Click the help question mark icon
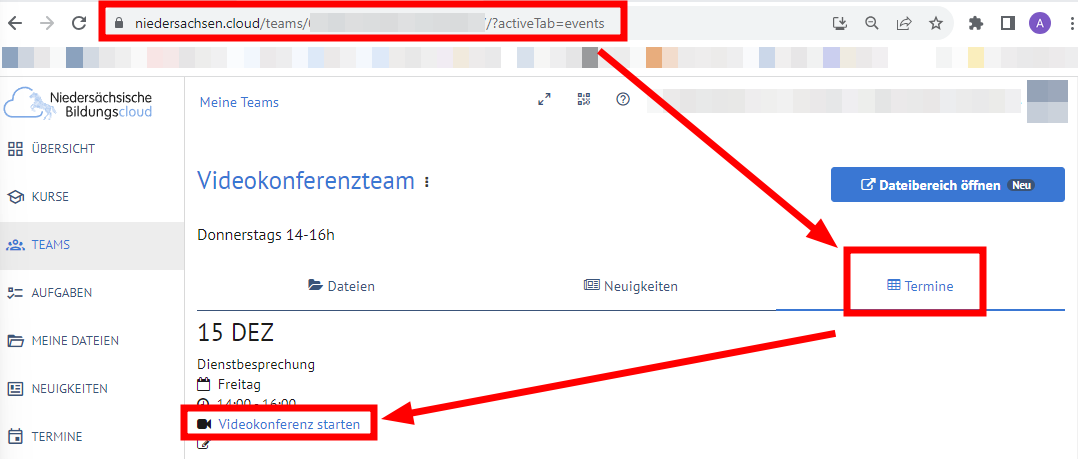The image size is (1078, 459). [x=623, y=100]
